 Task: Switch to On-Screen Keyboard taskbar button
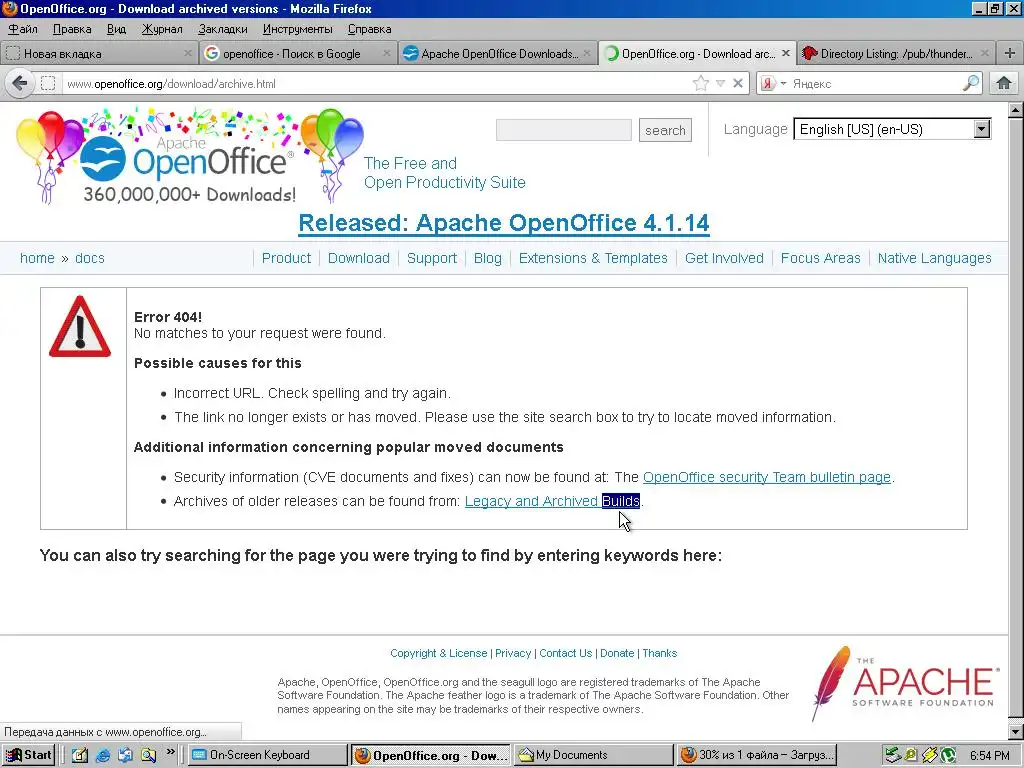point(268,755)
